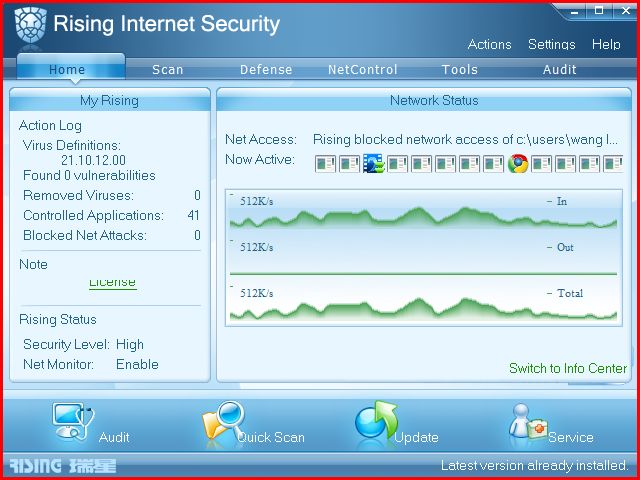Open the Actions menu
640x480 pixels.
pyautogui.click(x=489, y=44)
